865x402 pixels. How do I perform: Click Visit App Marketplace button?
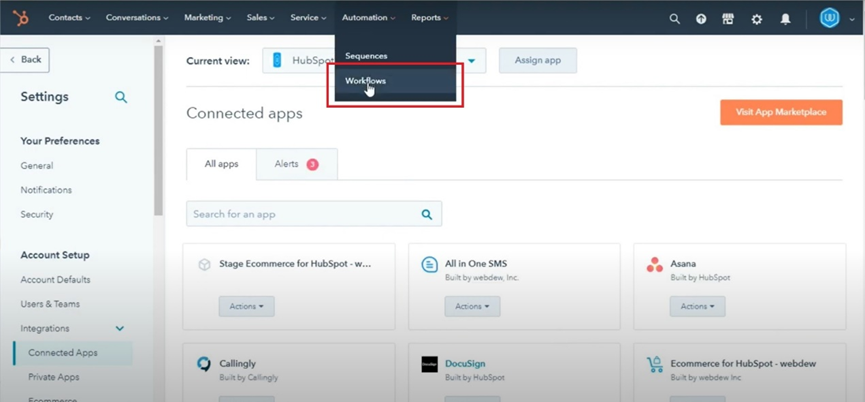click(781, 112)
